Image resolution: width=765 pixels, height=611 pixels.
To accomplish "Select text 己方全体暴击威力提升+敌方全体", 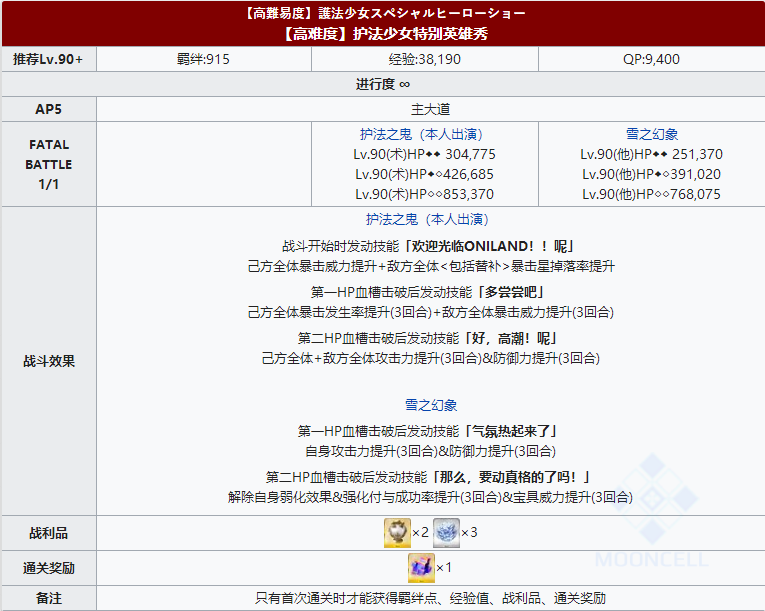I will 343,266.
